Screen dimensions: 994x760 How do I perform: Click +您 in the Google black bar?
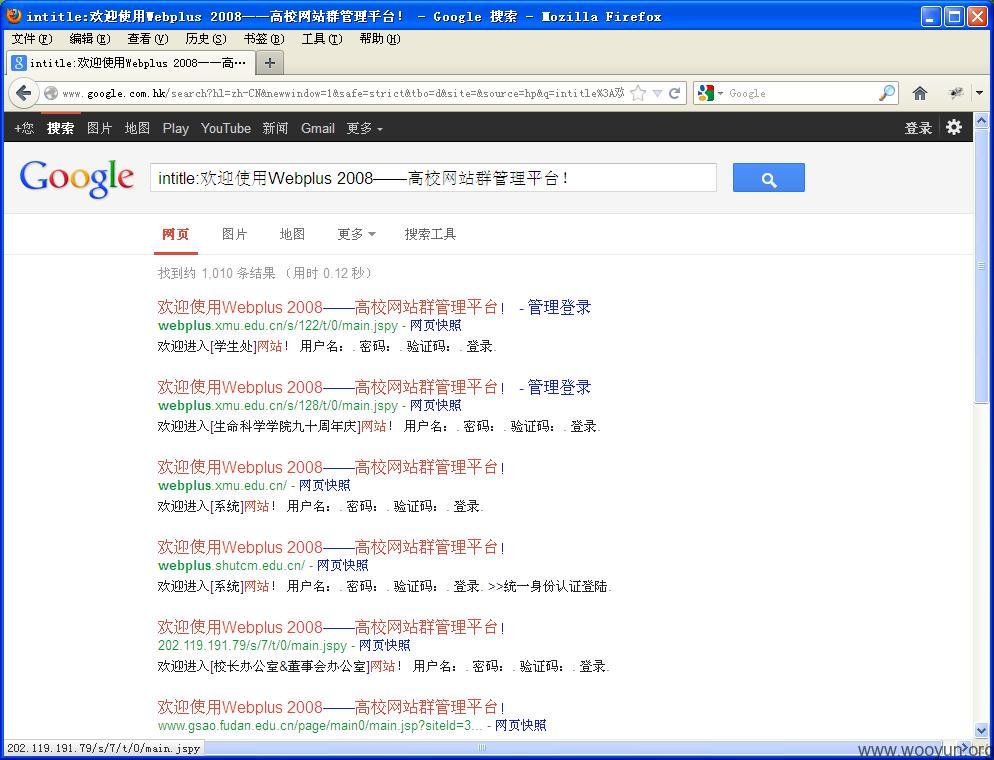(24, 128)
